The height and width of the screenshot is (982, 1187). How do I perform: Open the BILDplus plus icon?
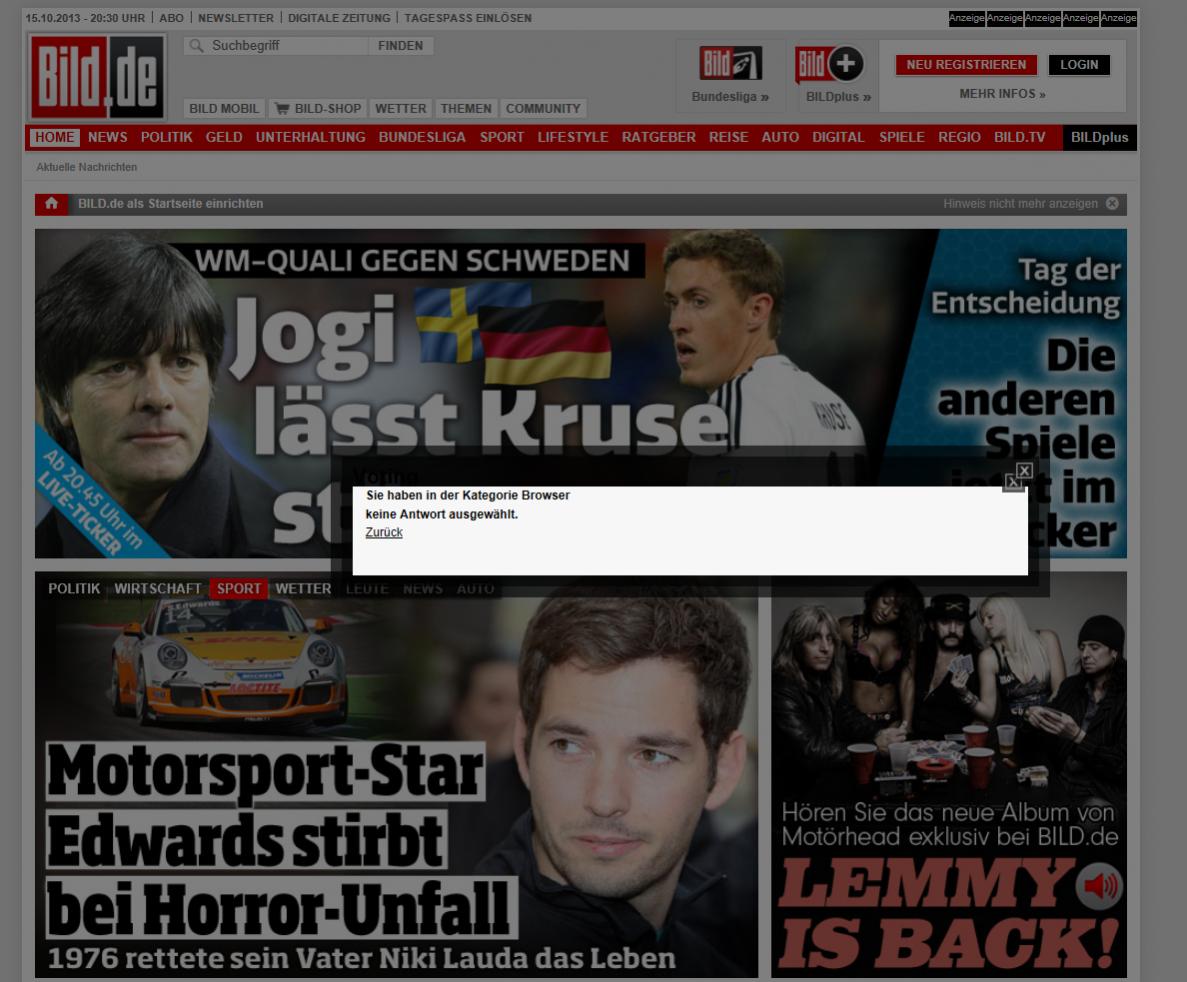point(830,64)
